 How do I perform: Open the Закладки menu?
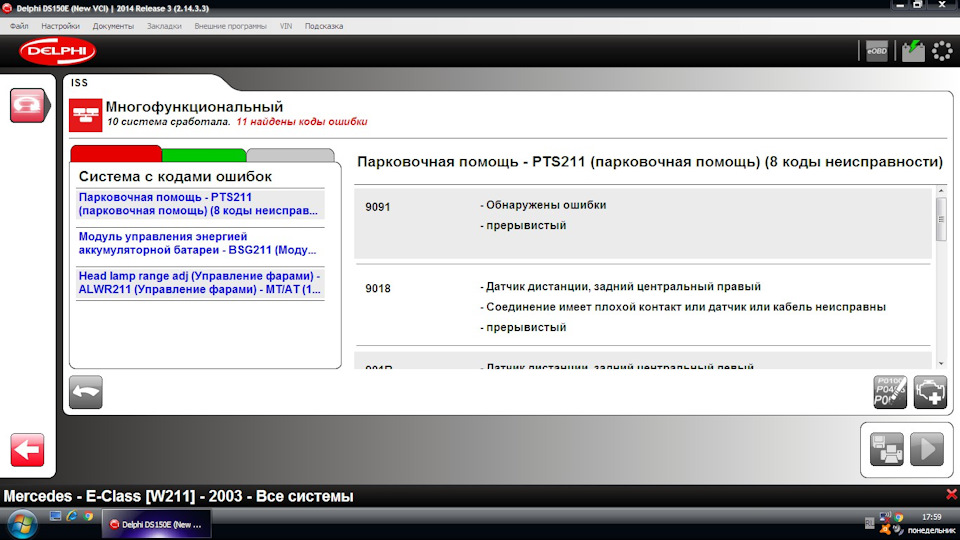[x=164, y=26]
